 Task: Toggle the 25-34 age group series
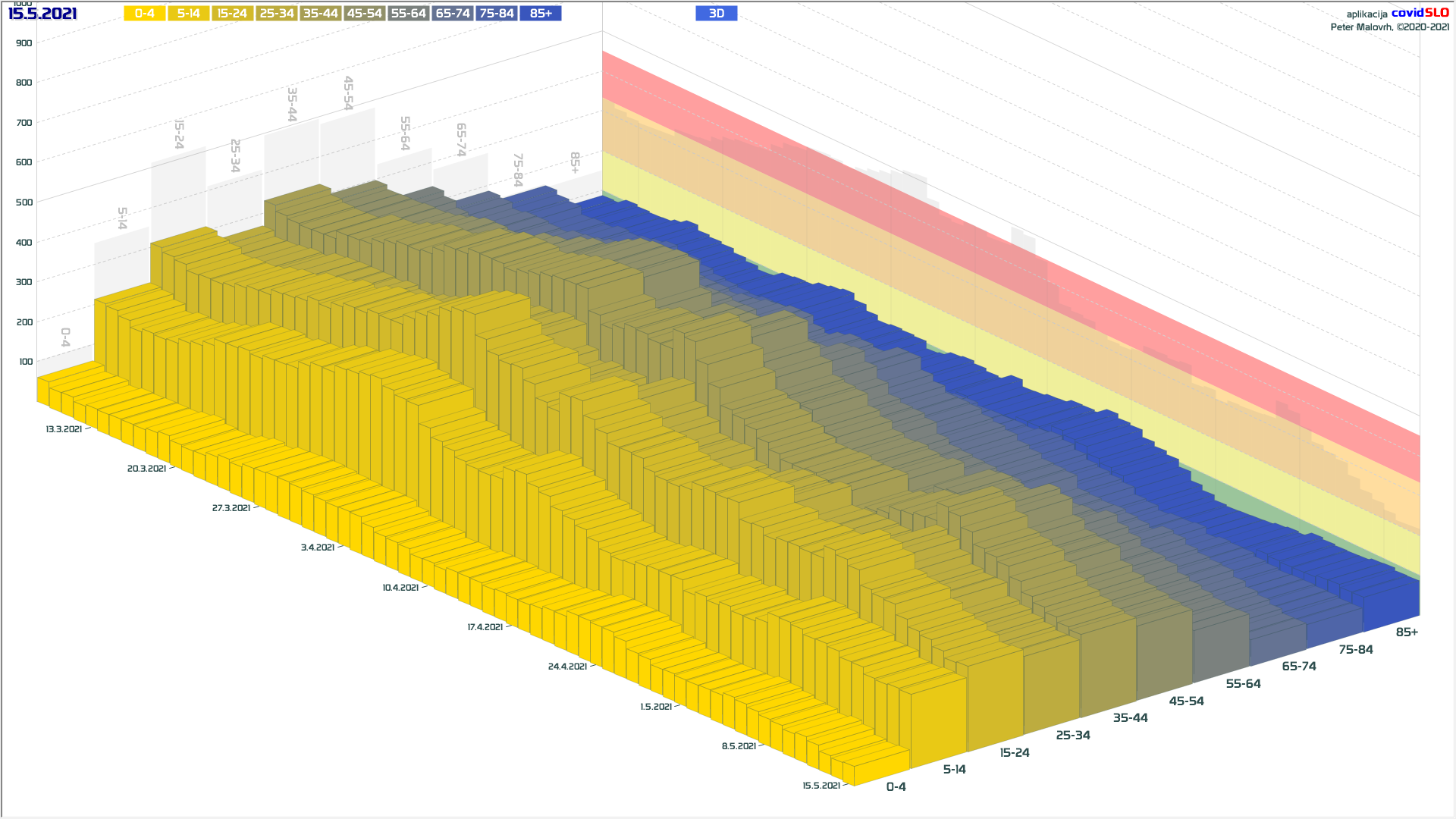[x=276, y=14]
